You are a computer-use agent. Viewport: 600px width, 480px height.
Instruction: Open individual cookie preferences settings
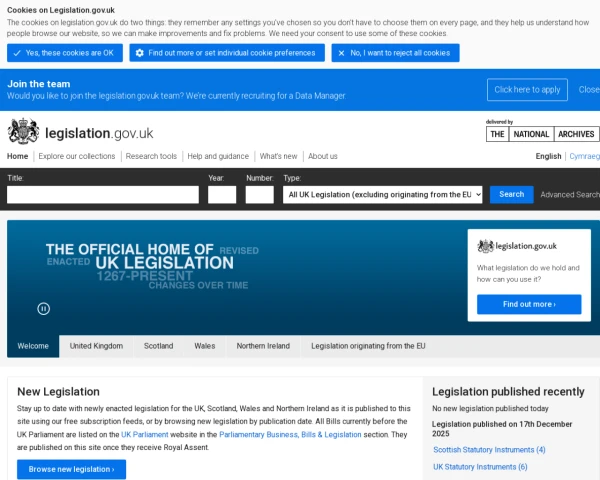tap(227, 53)
